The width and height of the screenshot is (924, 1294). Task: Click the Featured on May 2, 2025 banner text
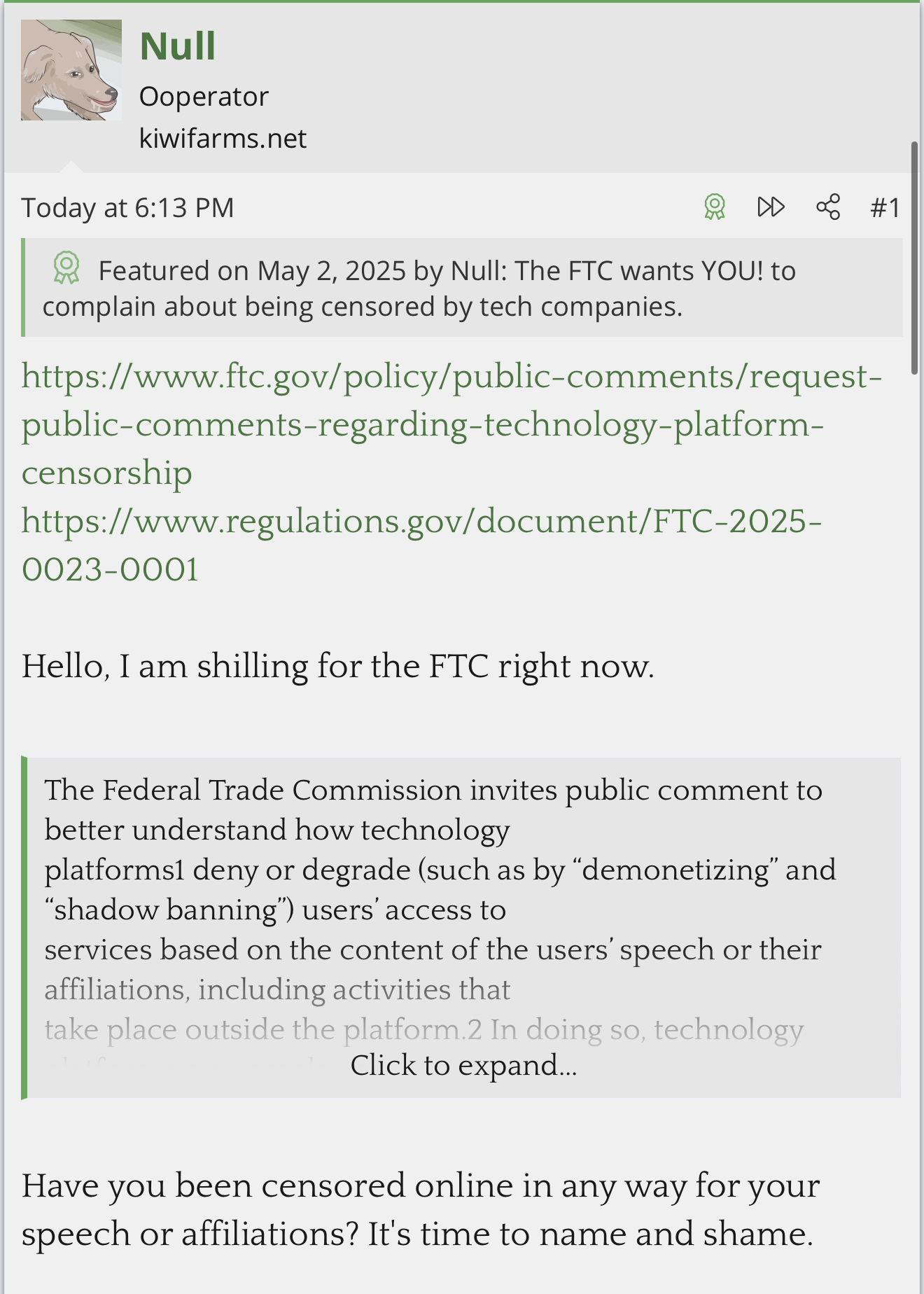coord(419,288)
